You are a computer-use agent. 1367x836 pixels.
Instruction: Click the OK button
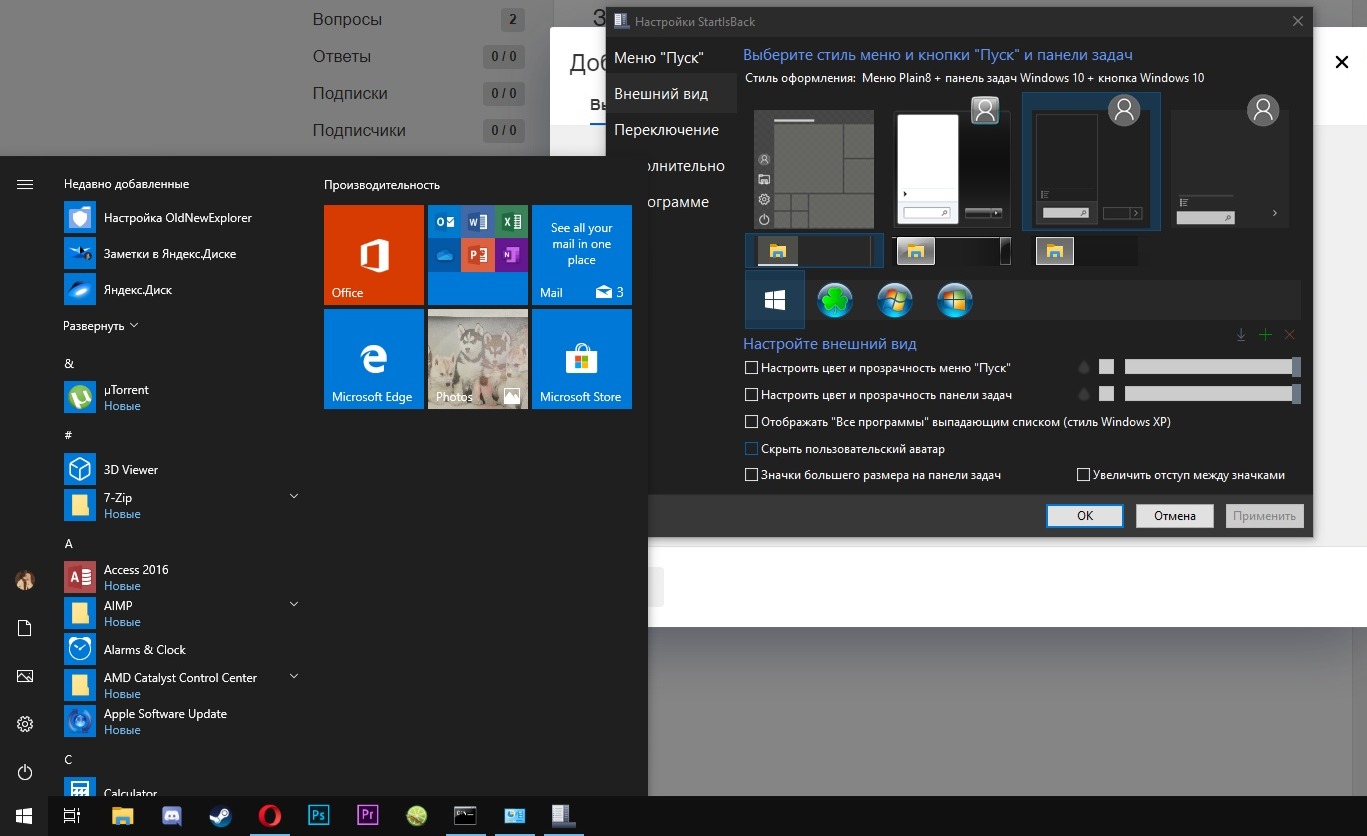coord(1085,516)
